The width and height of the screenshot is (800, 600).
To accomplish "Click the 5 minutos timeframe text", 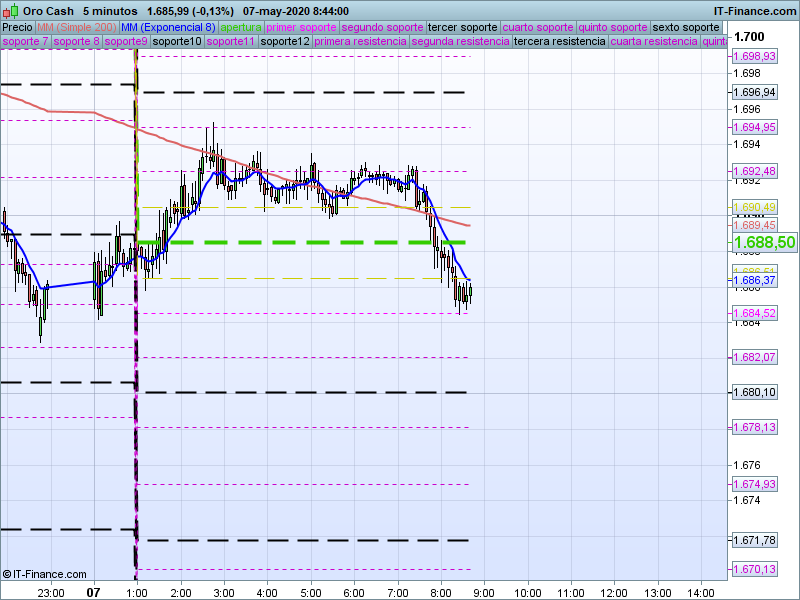I will [x=110, y=10].
